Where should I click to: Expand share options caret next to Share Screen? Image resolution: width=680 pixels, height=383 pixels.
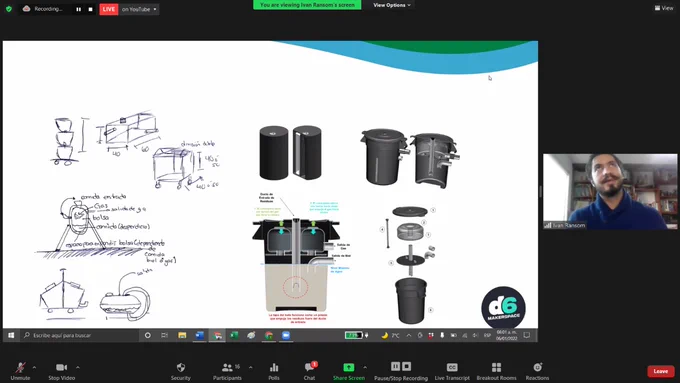click(x=365, y=367)
